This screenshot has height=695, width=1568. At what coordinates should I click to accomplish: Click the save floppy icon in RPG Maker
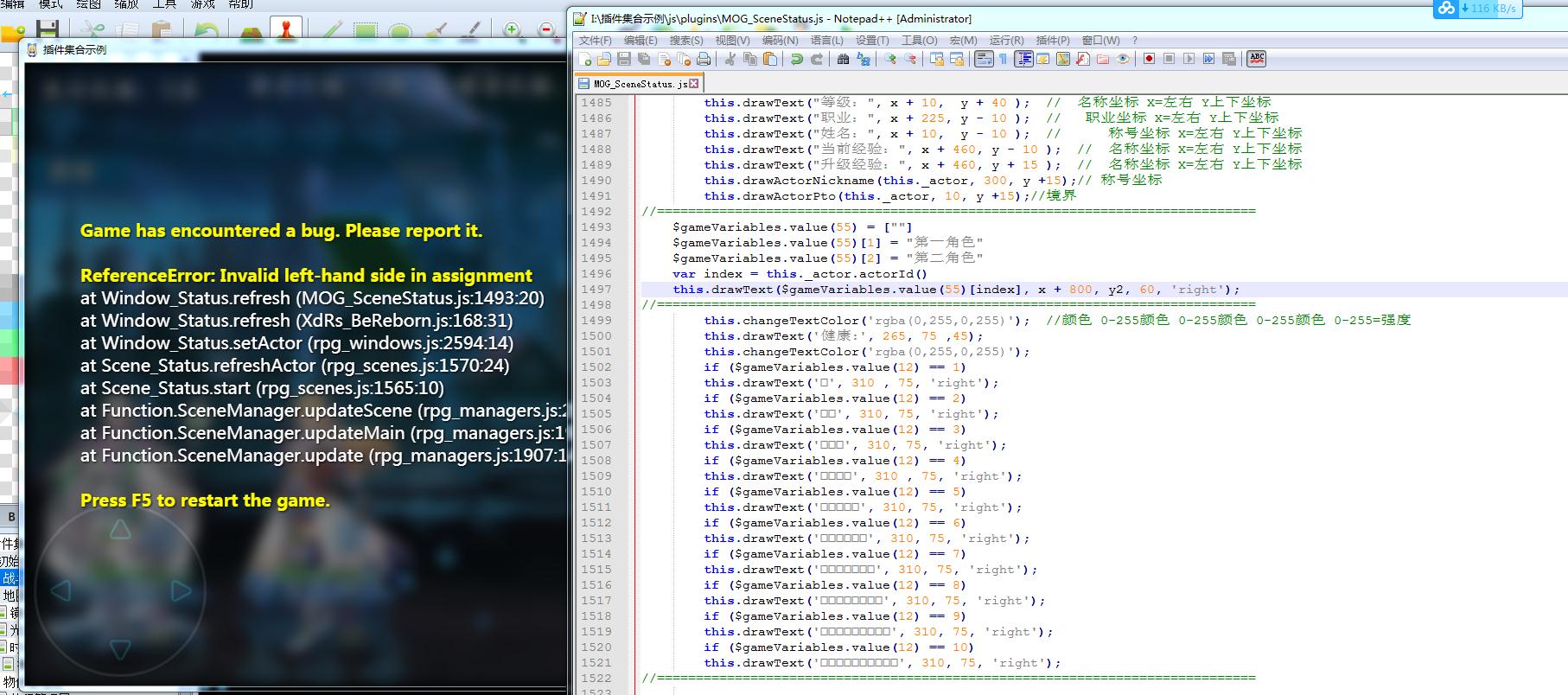(47, 30)
